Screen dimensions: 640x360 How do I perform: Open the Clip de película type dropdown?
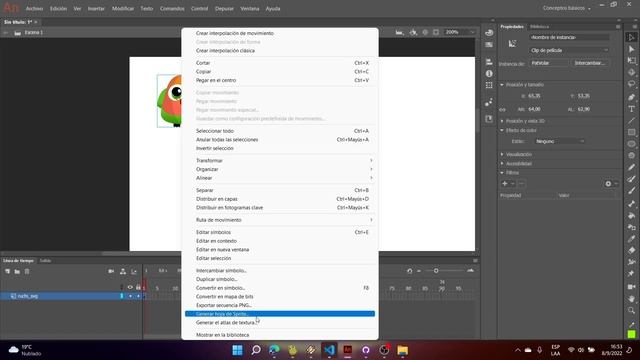569,50
